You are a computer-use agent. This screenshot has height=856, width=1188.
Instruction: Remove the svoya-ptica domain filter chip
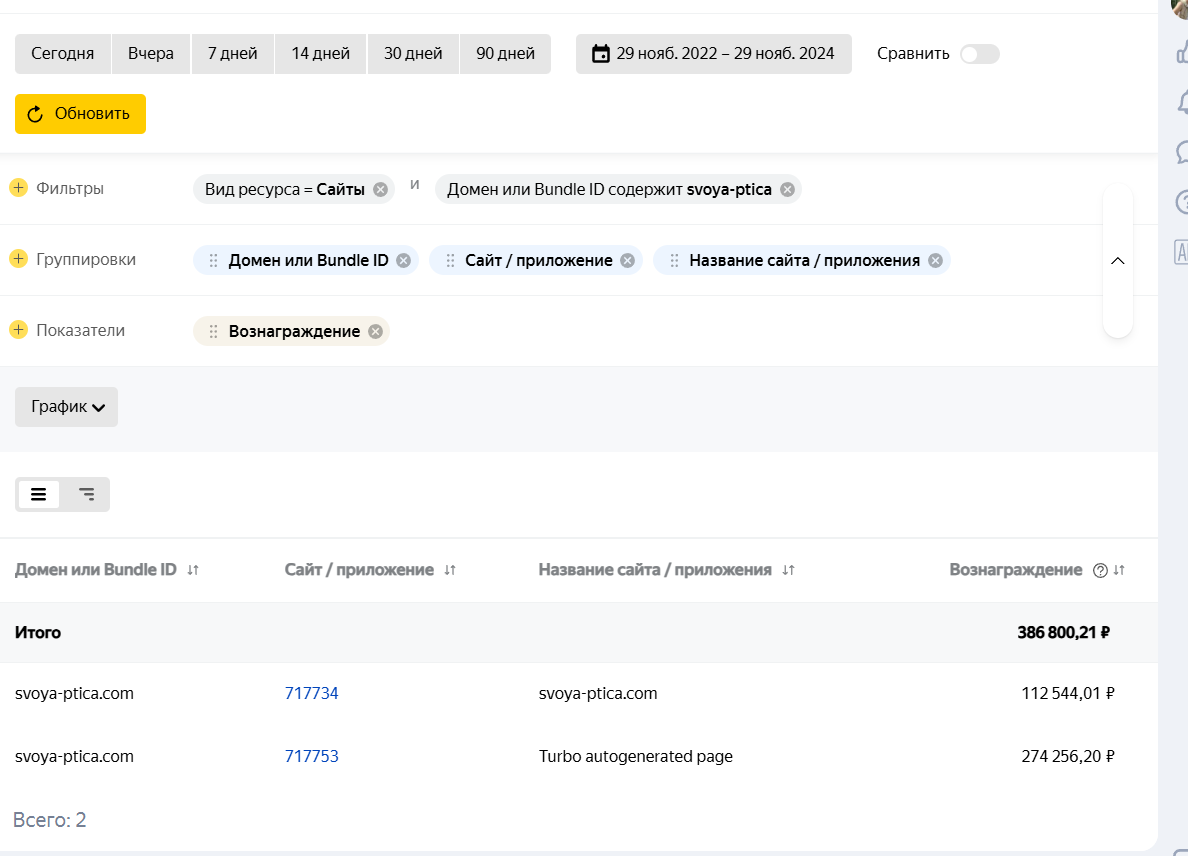787,189
